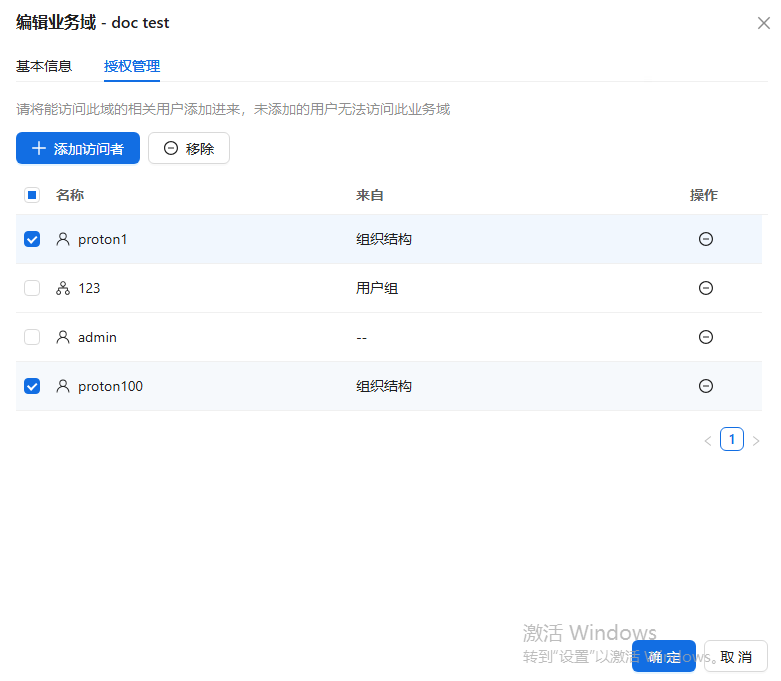Select the 授权管理 tab

click(x=132, y=67)
